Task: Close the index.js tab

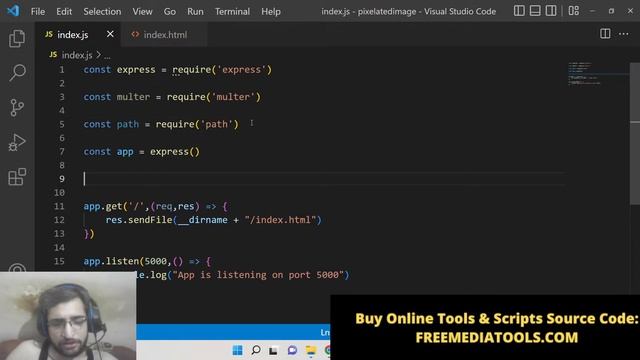Action: tap(110, 34)
